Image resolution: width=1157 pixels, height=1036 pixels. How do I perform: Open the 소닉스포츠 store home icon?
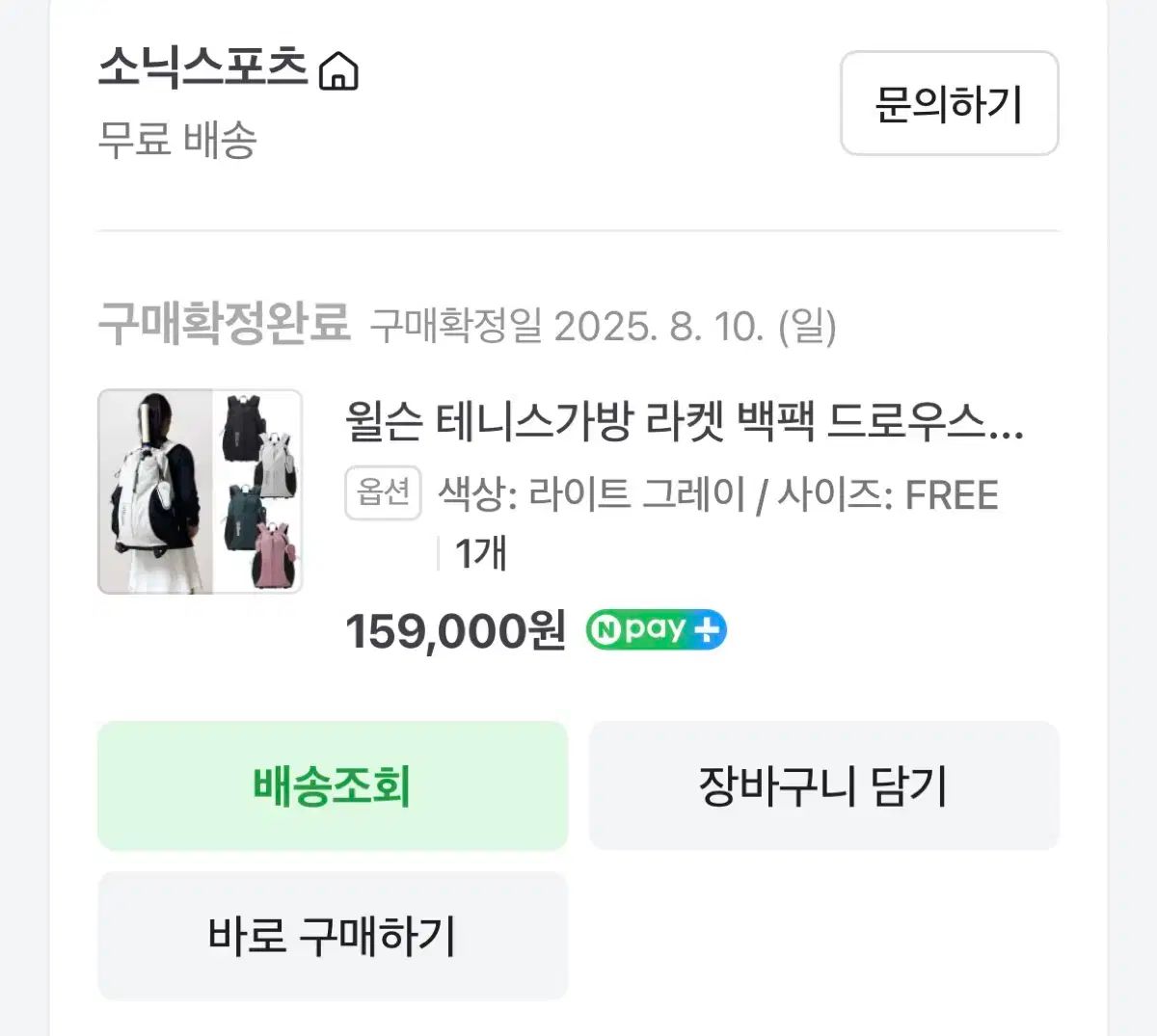click(338, 71)
